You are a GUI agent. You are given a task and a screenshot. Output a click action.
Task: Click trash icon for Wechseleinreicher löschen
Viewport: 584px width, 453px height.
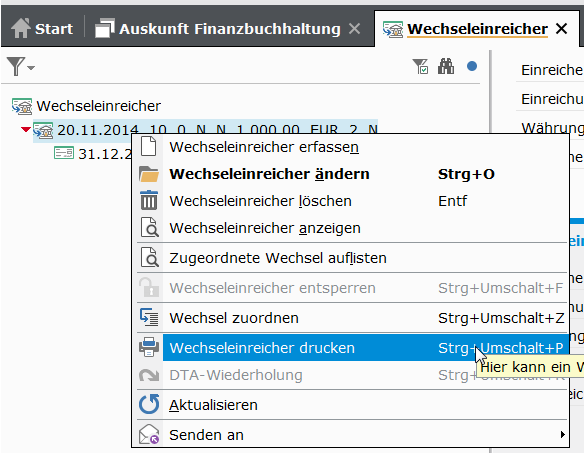pyautogui.click(x=149, y=200)
